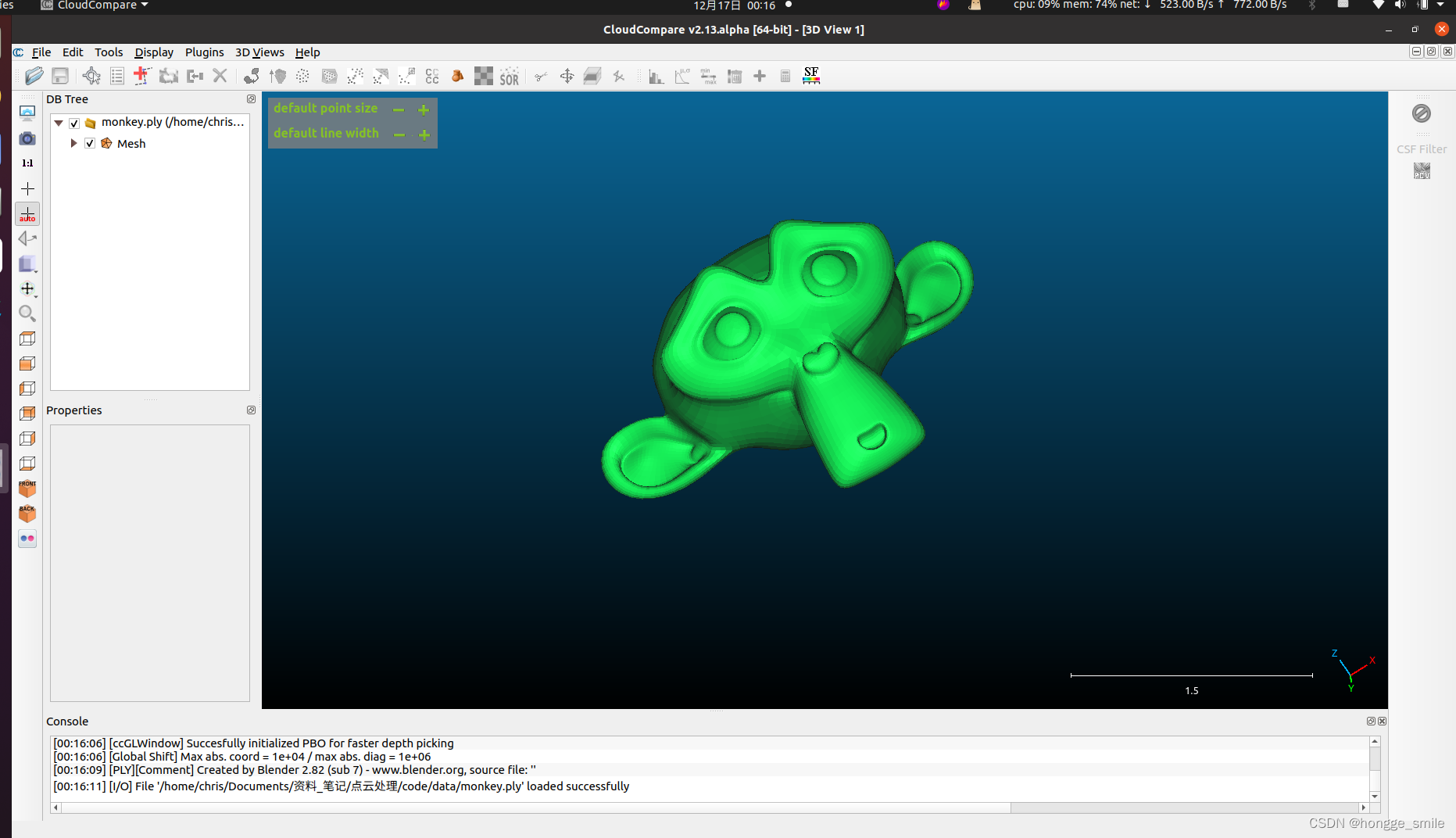This screenshot has height=838, width=1456.
Task: Decrease the default point size
Action: tap(399, 109)
